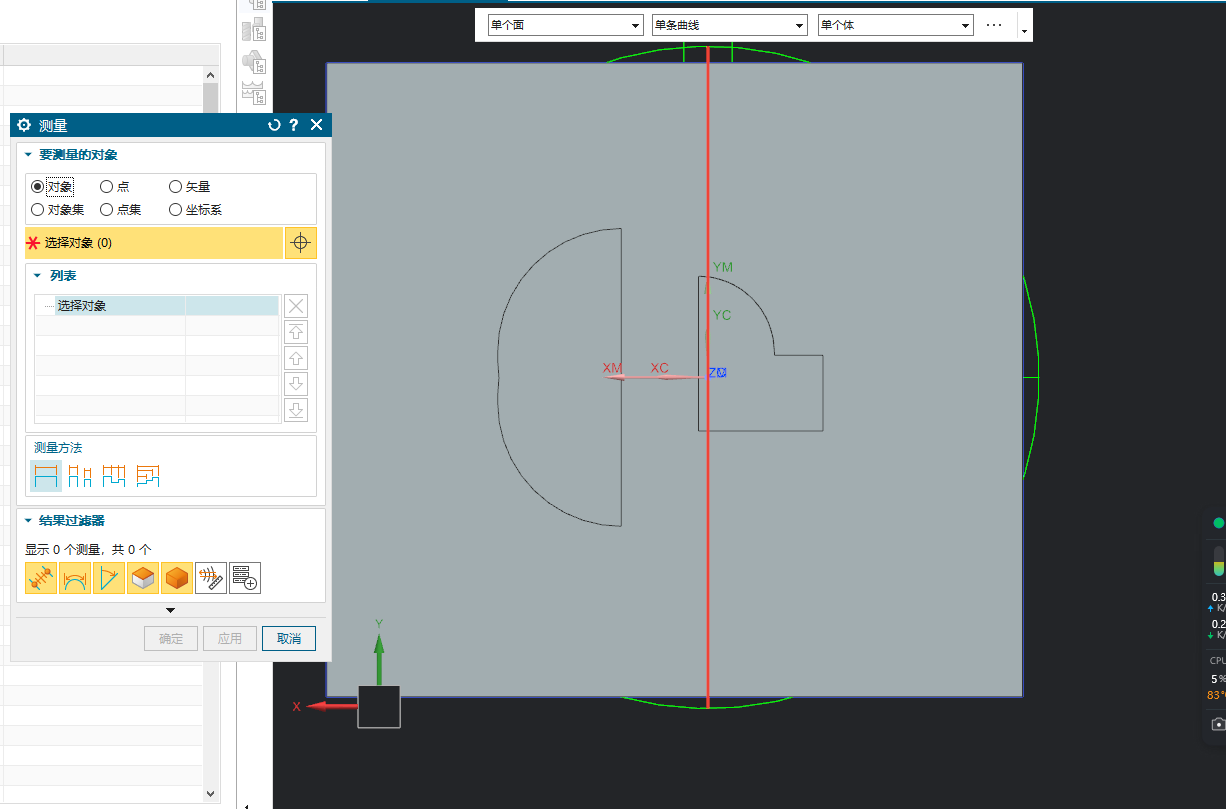The image size is (1226, 809).
Task: Pick the from-reference-object measurement method icon
Action: [148, 475]
